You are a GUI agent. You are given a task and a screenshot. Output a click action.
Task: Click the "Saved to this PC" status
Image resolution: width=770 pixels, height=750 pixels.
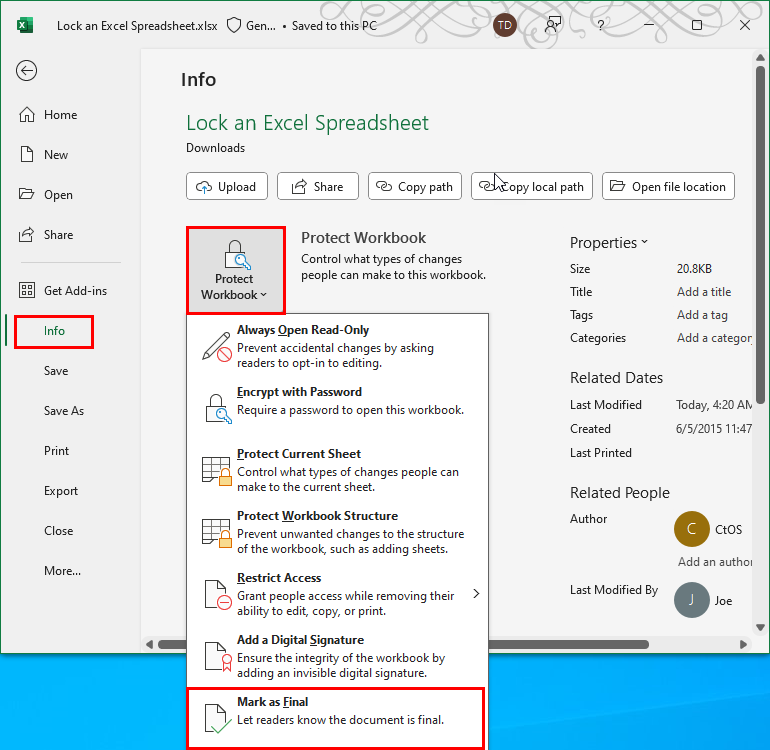tap(334, 26)
